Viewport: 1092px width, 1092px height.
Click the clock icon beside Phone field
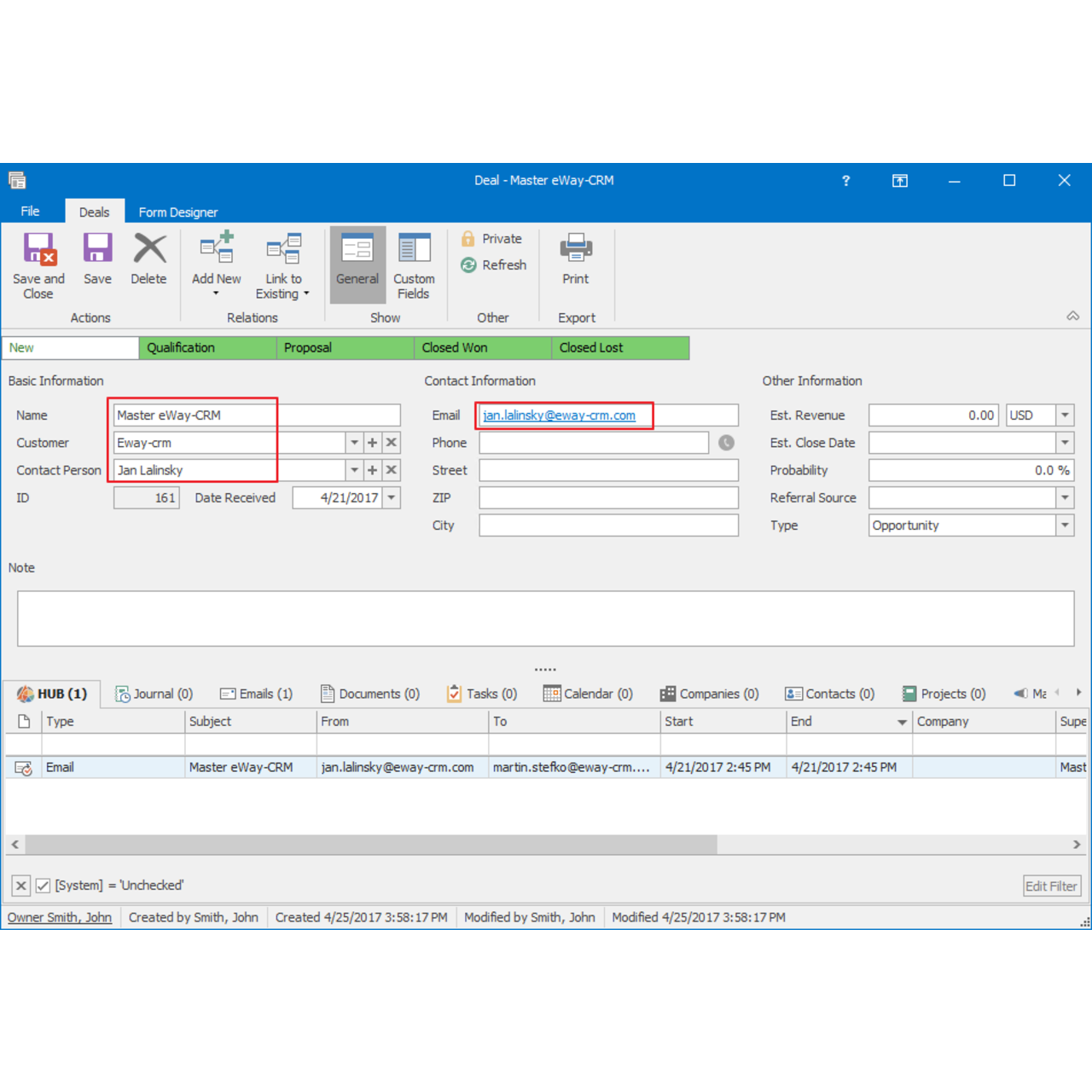726,443
